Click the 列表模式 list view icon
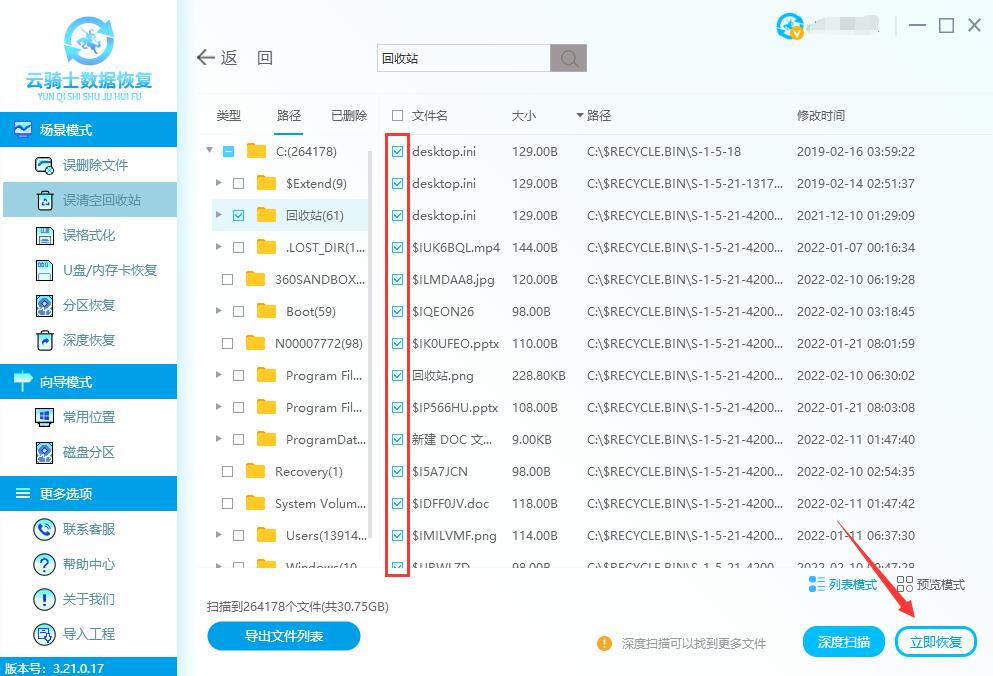Viewport: 993px width, 676px height. [x=816, y=584]
